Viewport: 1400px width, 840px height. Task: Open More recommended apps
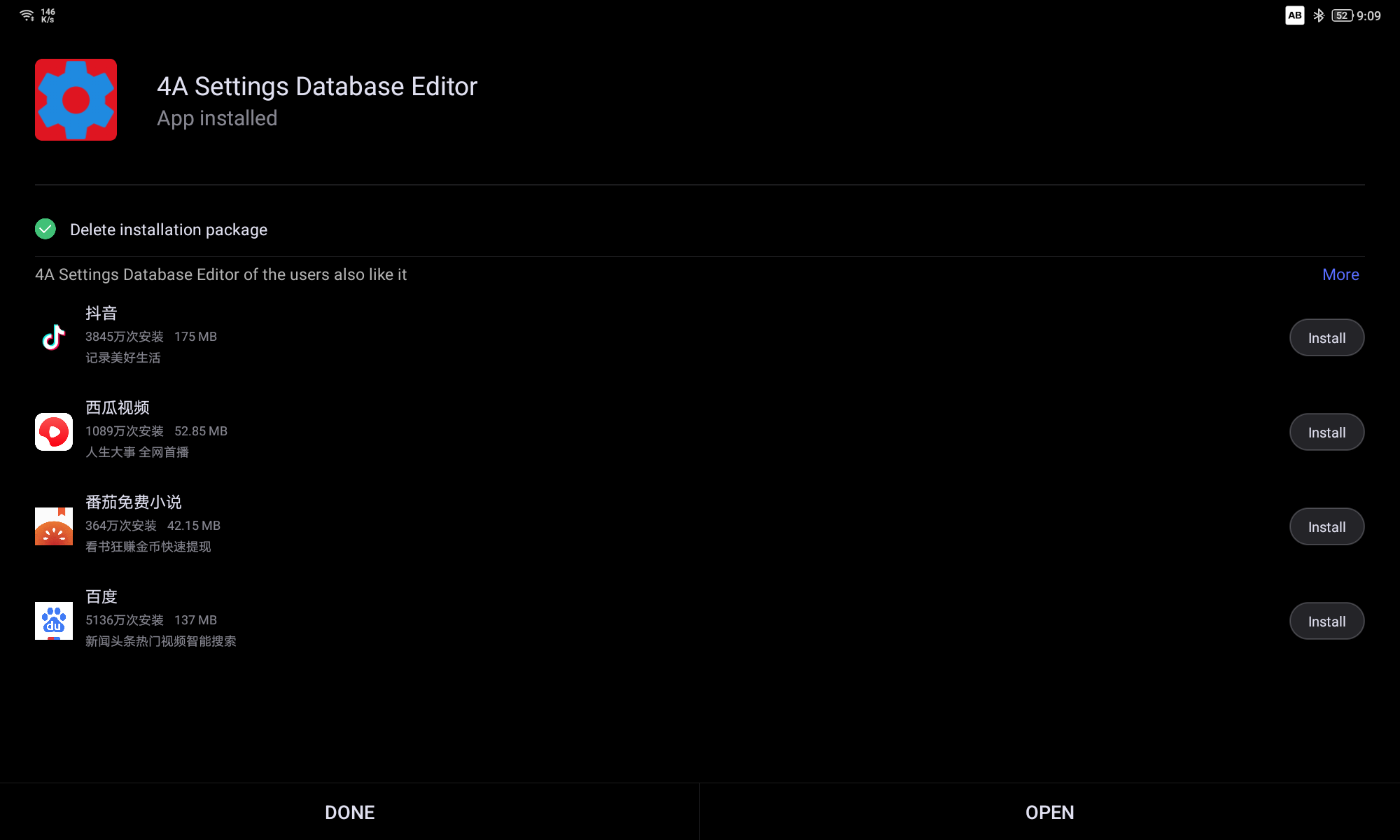click(x=1340, y=274)
